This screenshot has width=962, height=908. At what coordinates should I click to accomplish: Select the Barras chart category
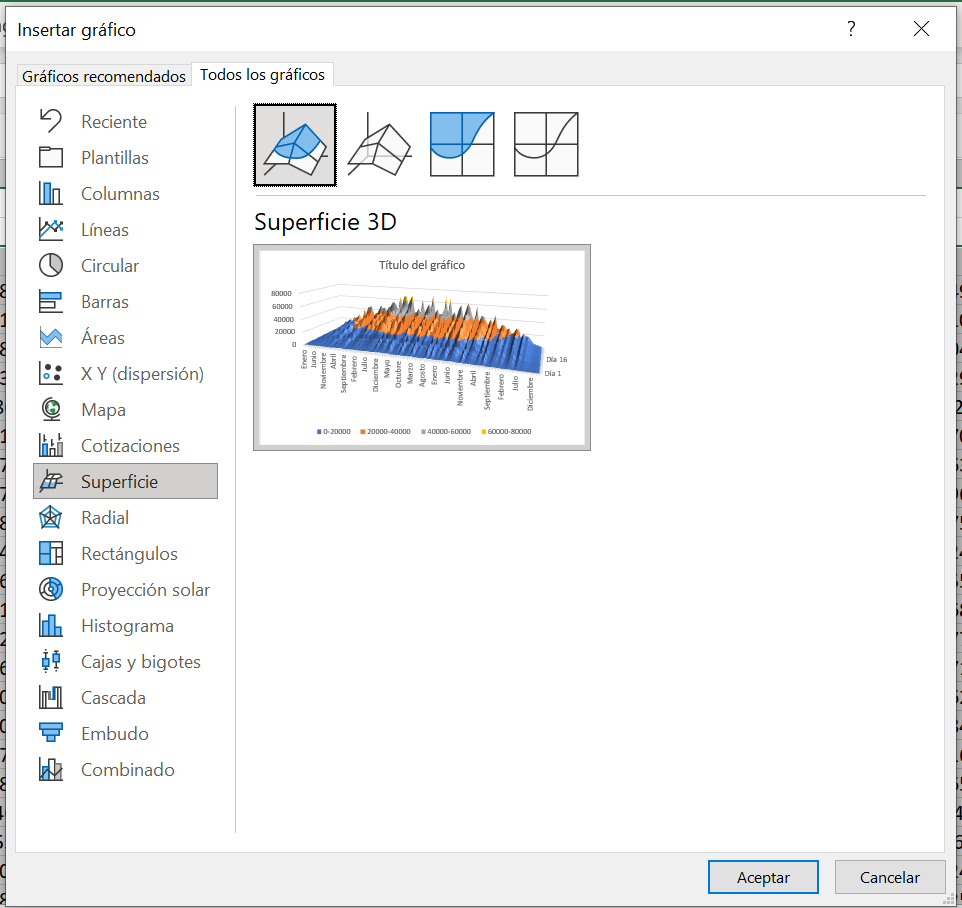coord(125,302)
